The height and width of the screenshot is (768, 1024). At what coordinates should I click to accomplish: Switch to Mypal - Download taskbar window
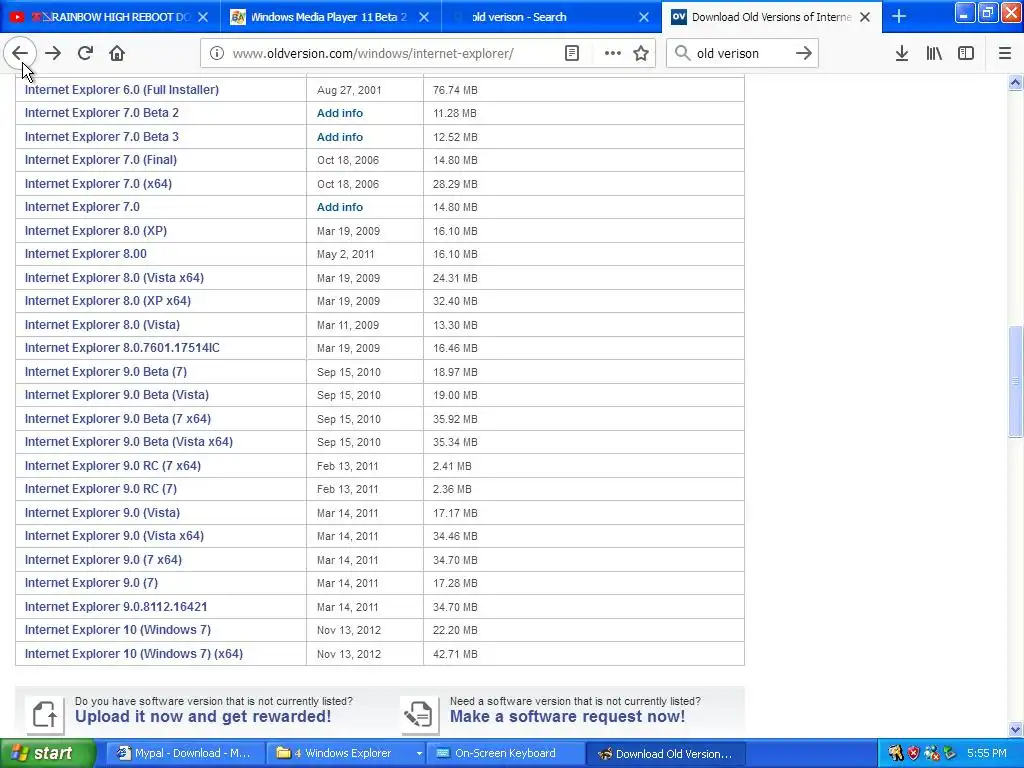coord(184,754)
